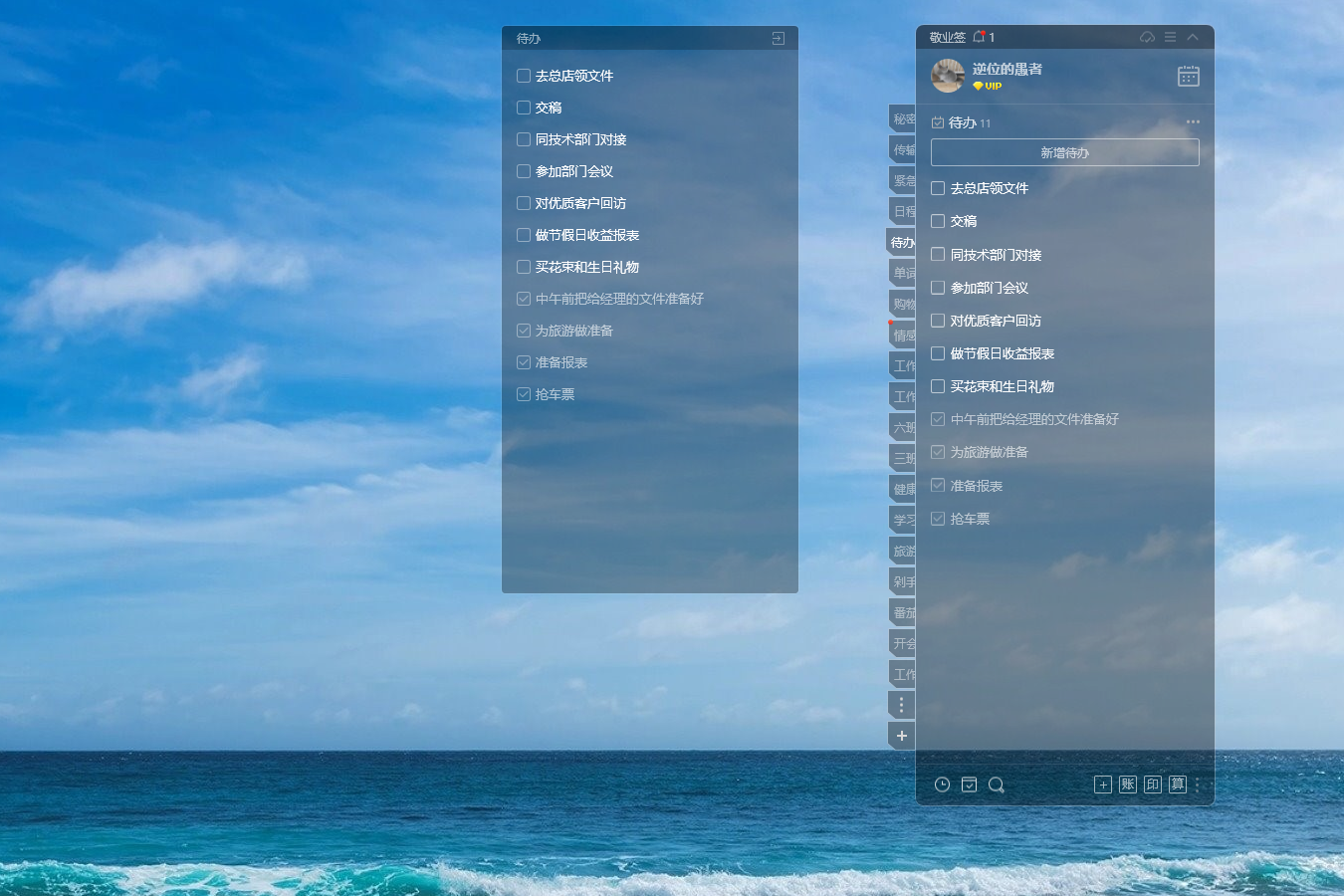Click the dock-back icon on floating 待办 window
Image resolution: width=1344 pixels, height=896 pixels.
(x=779, y=38)
